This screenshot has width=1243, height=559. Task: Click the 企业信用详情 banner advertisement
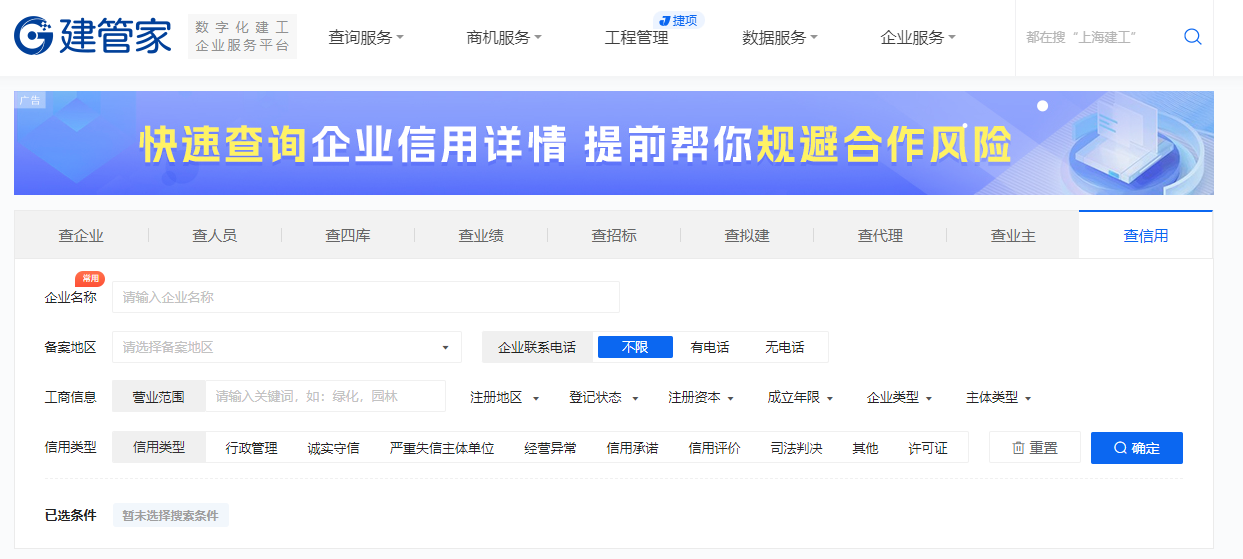[614, 143]
